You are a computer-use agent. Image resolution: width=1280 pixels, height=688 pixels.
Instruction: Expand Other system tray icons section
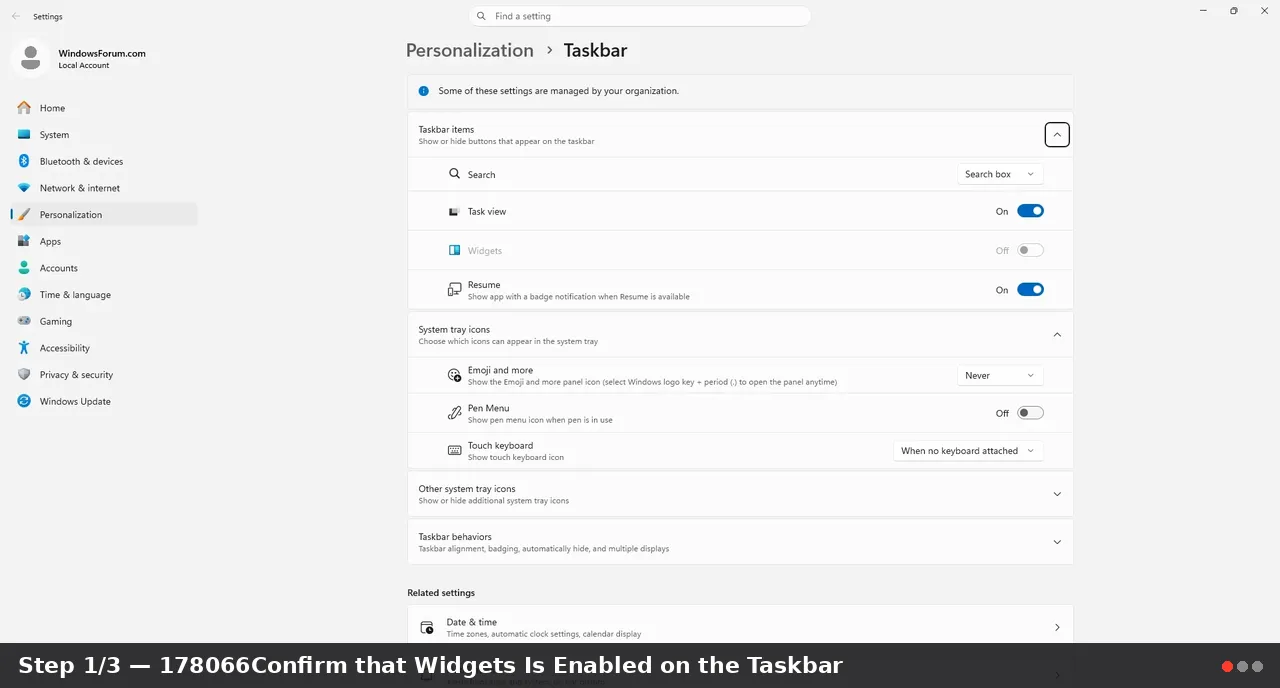tap(740, 494)
